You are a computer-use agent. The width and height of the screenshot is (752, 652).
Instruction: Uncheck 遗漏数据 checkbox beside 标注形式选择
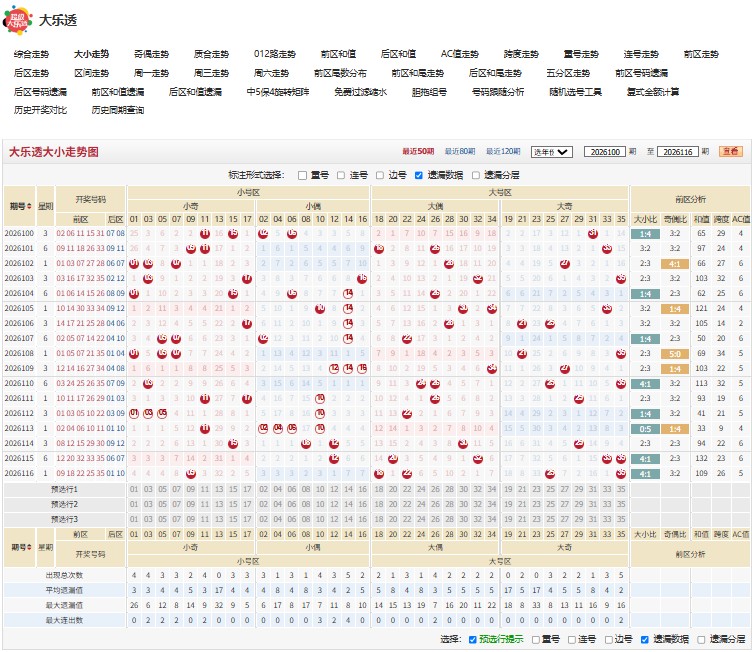click(x=419, y=176)
